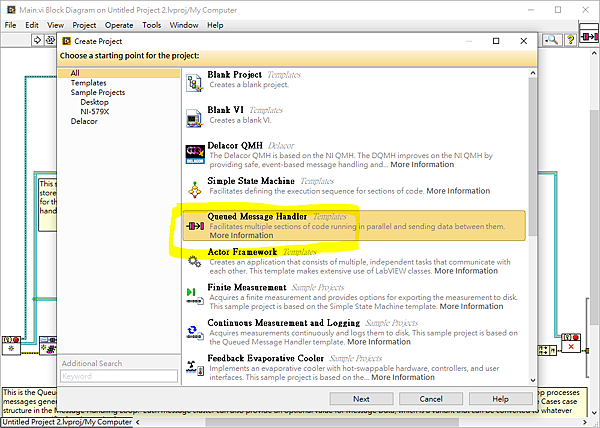Click the Actor Framework gears icon
The height and width of the screenshot is (428, 600).
coord(194,262)
